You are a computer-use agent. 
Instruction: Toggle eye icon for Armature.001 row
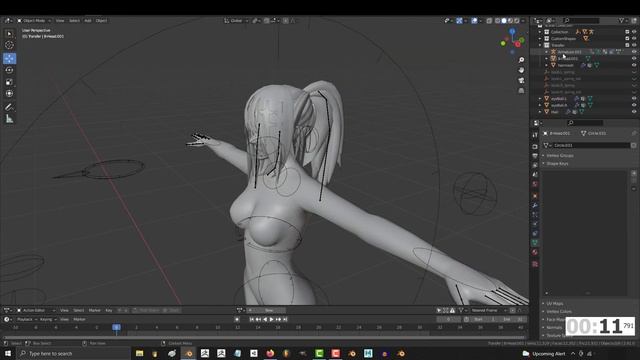pos(634,52)
